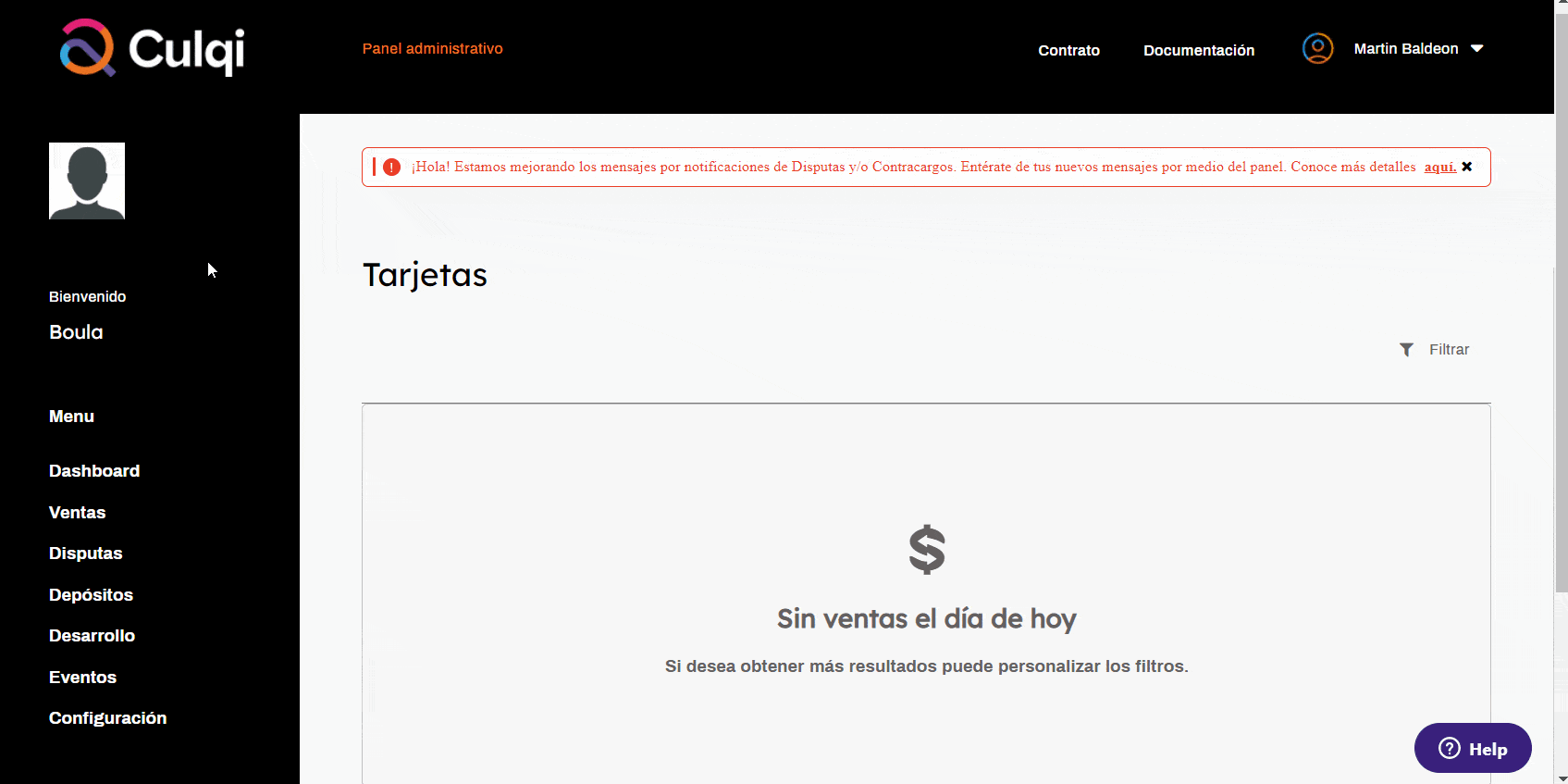Click the funnel filter icon
The image size is (1568, 784).
point(1406,349)
